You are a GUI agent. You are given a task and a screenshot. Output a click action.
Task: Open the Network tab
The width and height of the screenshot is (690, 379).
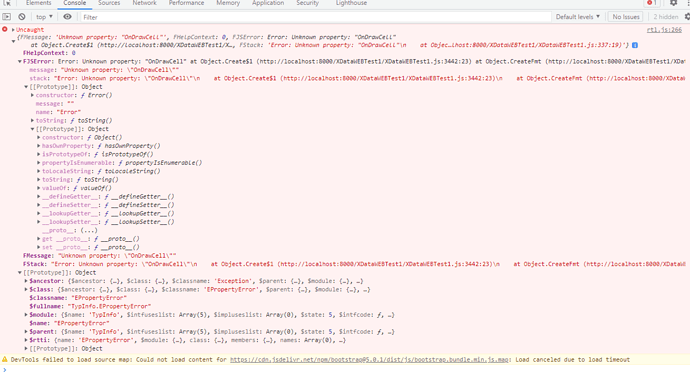point(144,3)
